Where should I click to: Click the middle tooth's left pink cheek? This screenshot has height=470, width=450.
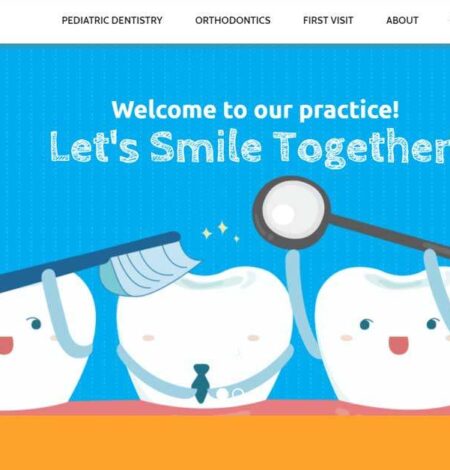coord(148,338)
